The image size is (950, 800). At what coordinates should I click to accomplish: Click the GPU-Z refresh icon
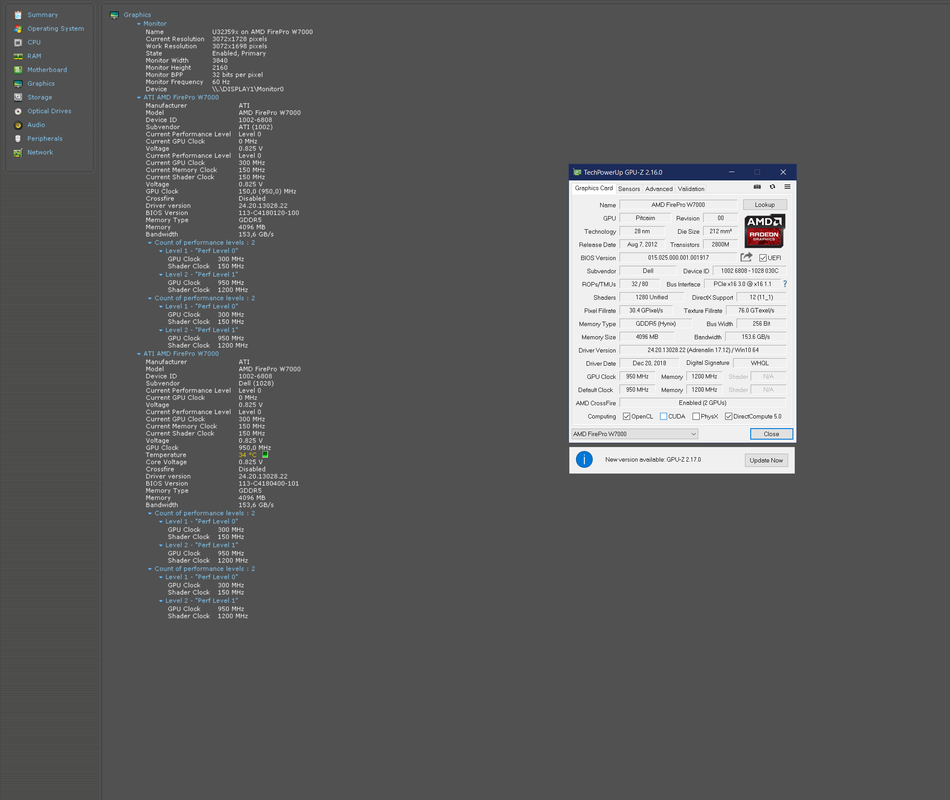pos(772,187)
